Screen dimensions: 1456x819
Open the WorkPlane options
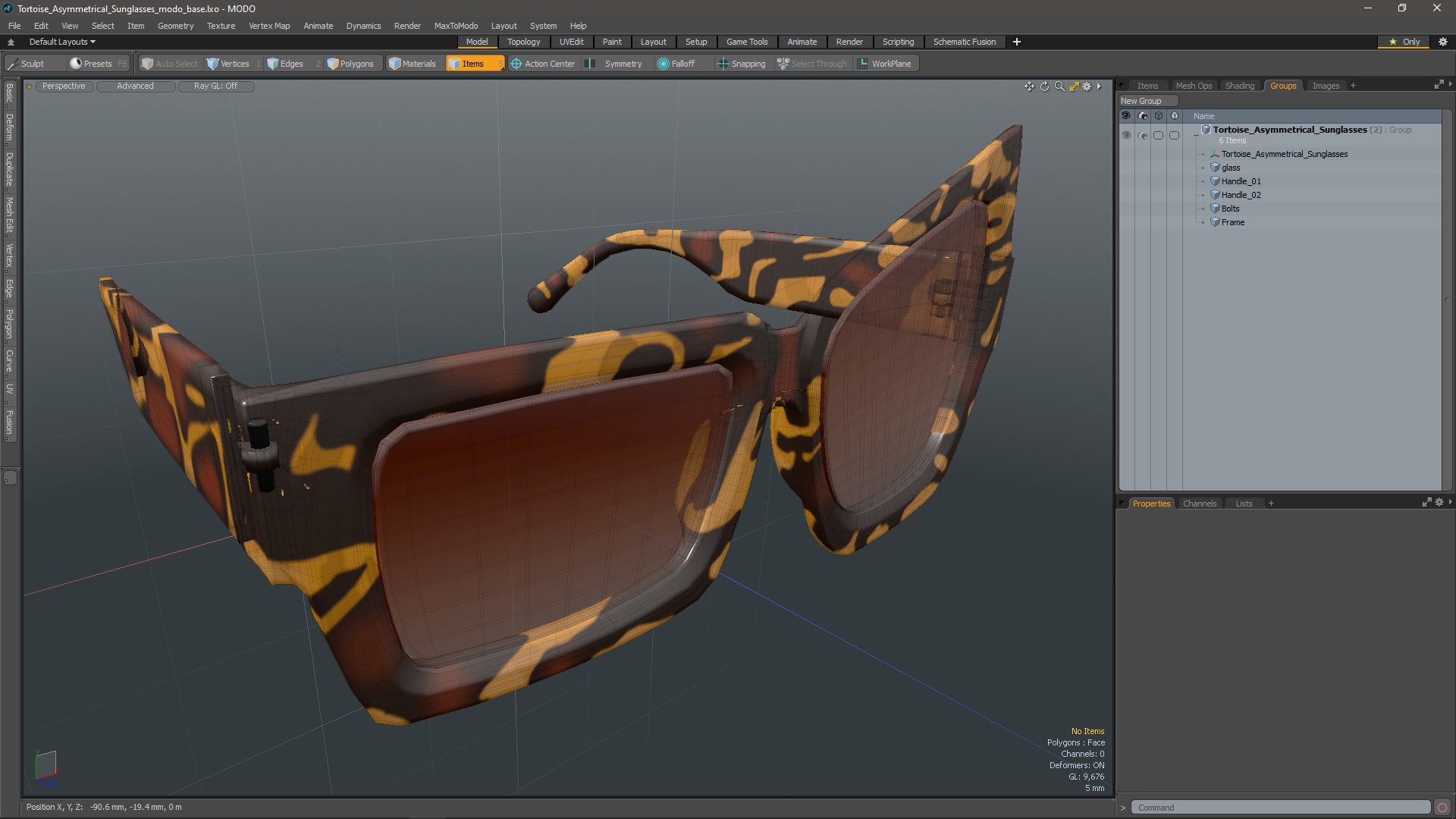[885, 64]
